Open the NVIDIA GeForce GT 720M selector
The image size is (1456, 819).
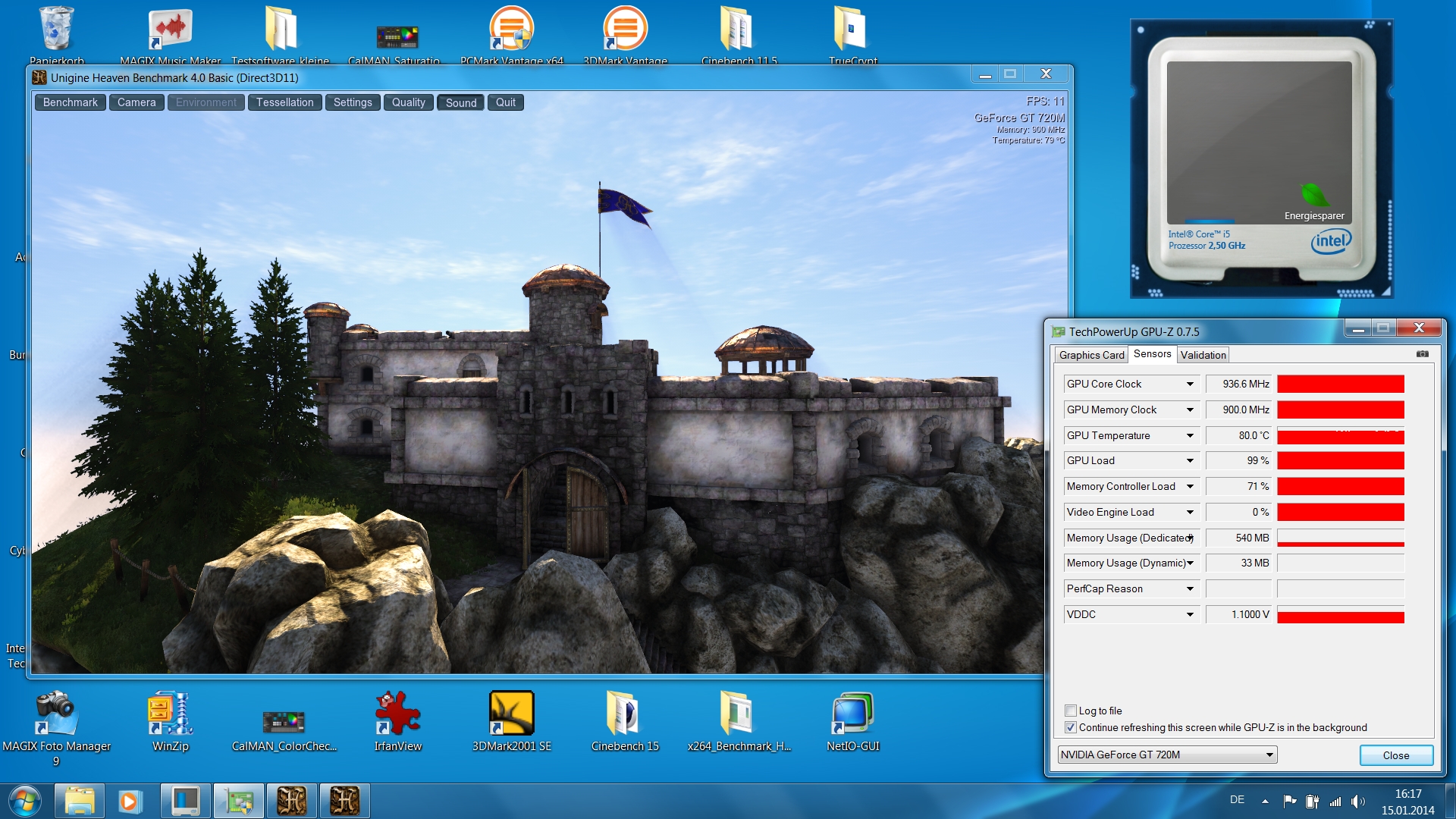coord(1167,755)
